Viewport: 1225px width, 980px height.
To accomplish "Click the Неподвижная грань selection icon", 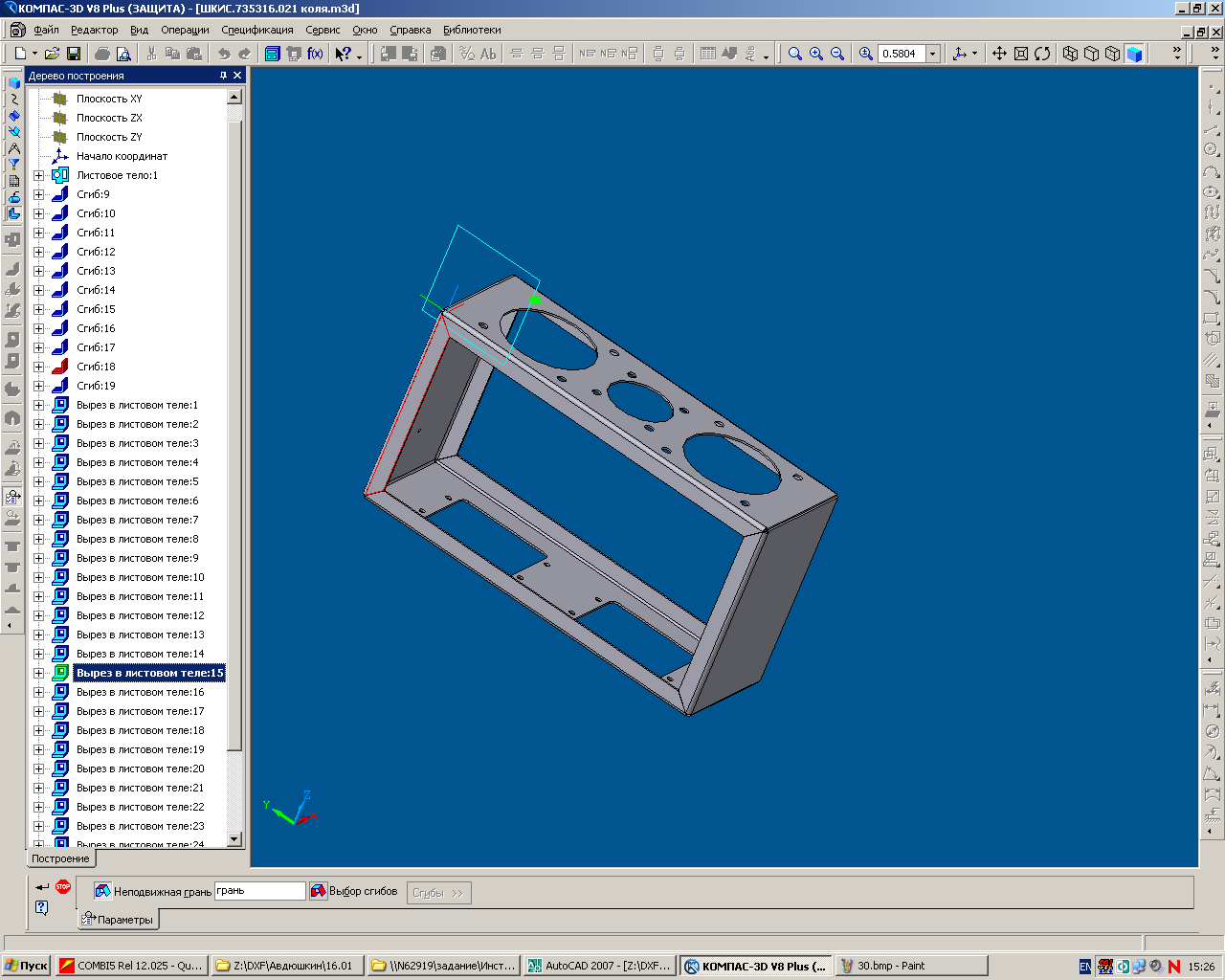I will [x=102, y=891].
